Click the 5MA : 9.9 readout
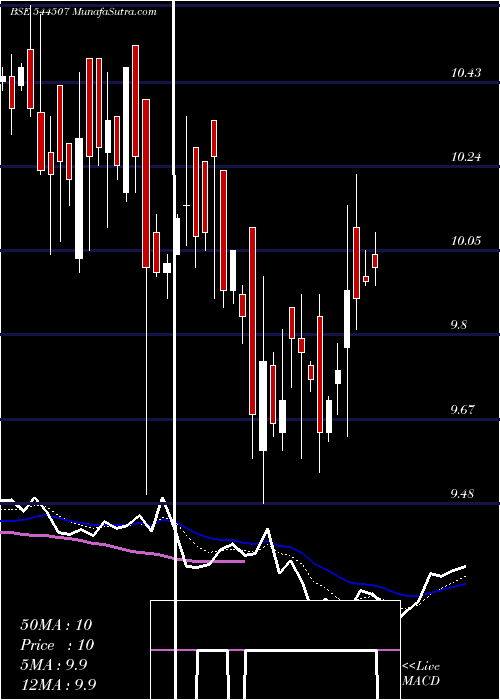The height and width of the screenshot is (700, 500). [x=56, y=665]
